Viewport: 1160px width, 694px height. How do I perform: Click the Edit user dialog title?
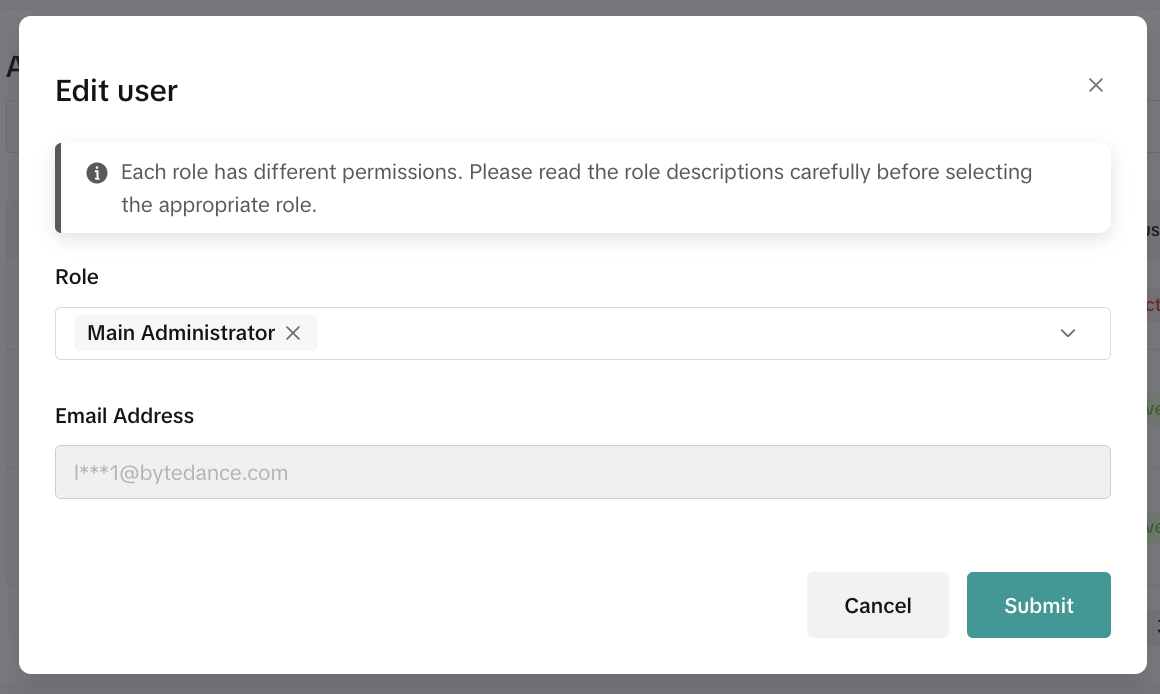click(x=117, y=91)
